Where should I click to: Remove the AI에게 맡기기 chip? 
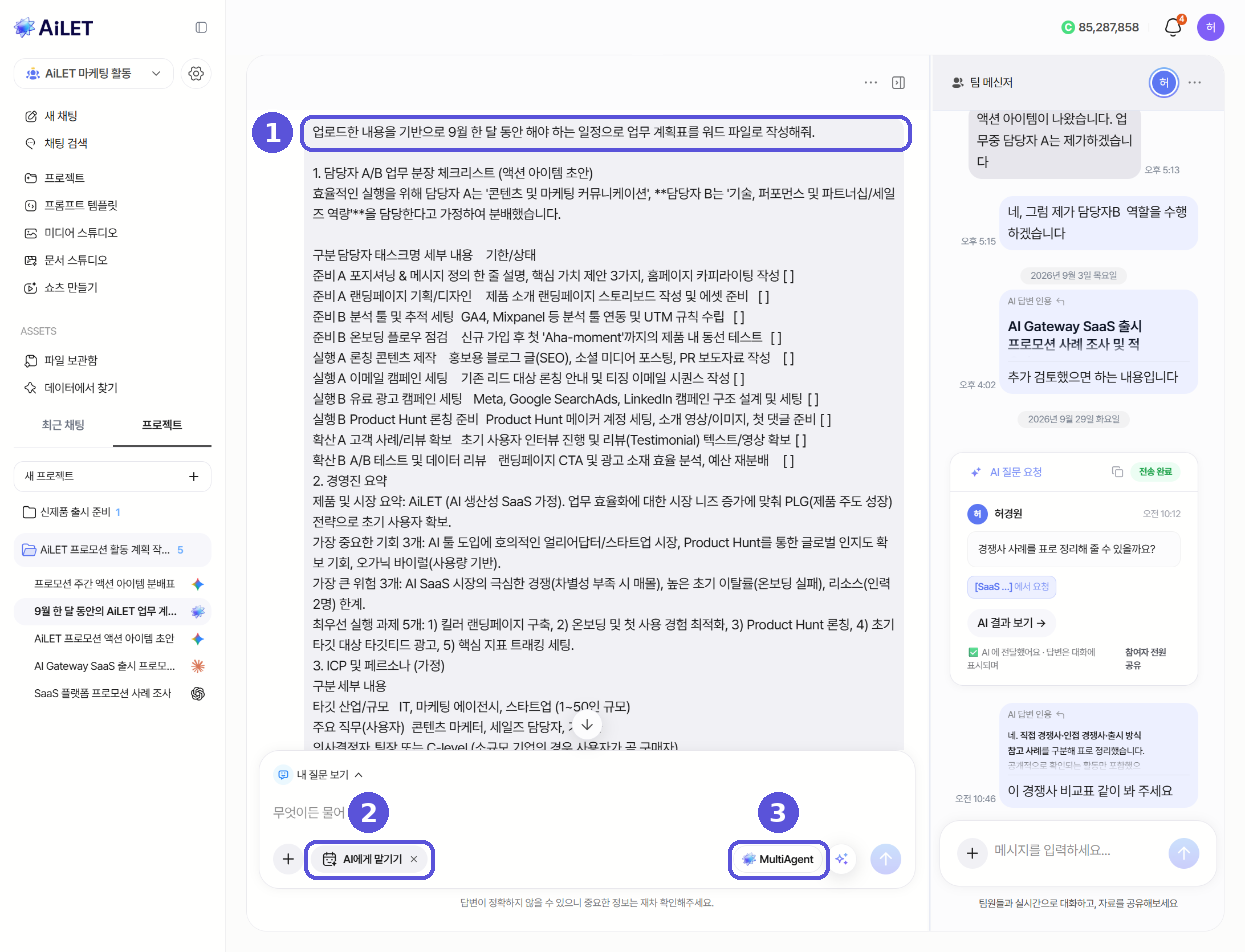pyautogui.click(x=414, y=859)
